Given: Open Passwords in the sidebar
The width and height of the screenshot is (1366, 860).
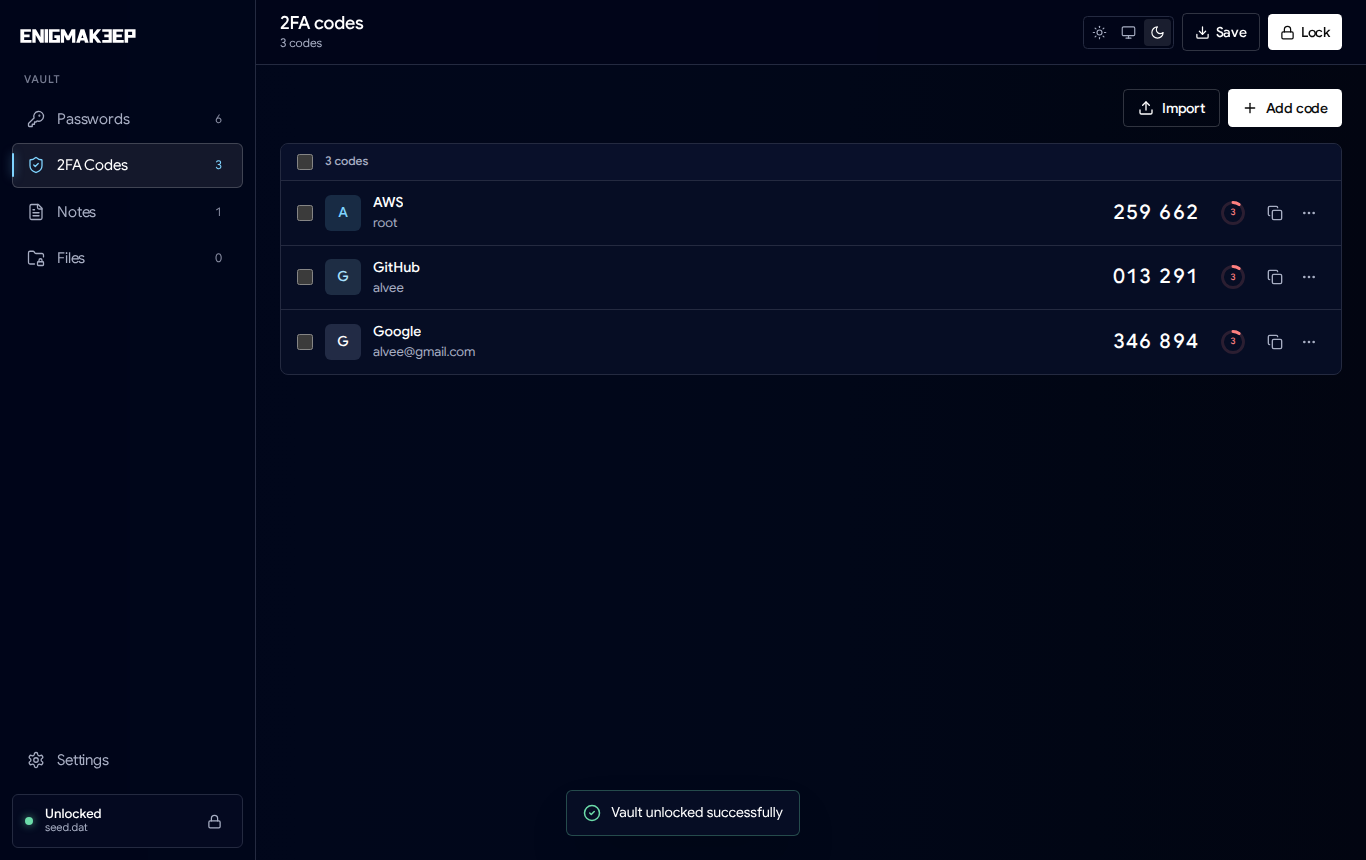Looking at the screenshot, I should click(x=127, y=119).
